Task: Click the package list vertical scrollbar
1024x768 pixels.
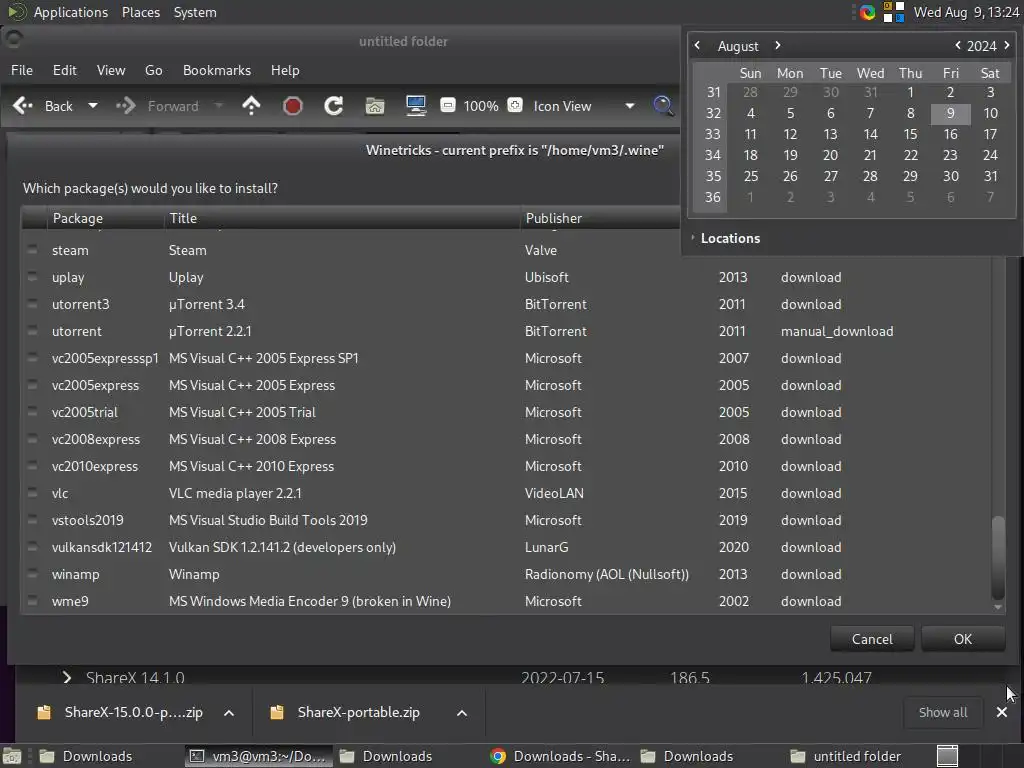Action: [x=997, y=557]
